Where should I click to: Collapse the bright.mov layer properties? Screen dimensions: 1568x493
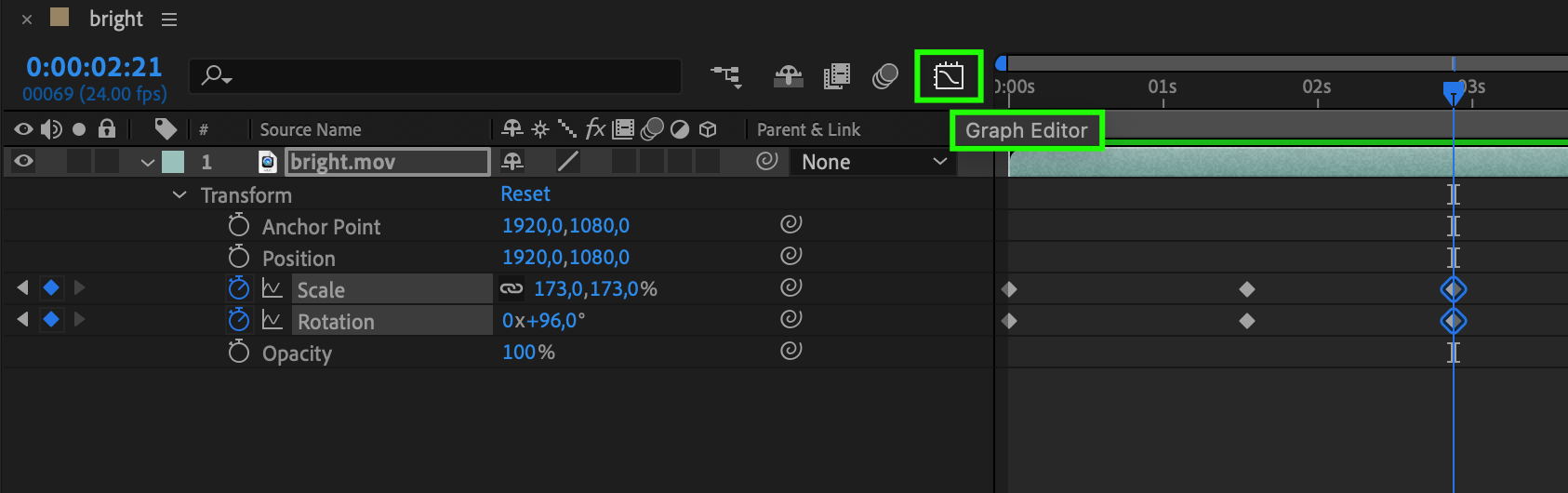pyautogui.click(x=147, y=163)
